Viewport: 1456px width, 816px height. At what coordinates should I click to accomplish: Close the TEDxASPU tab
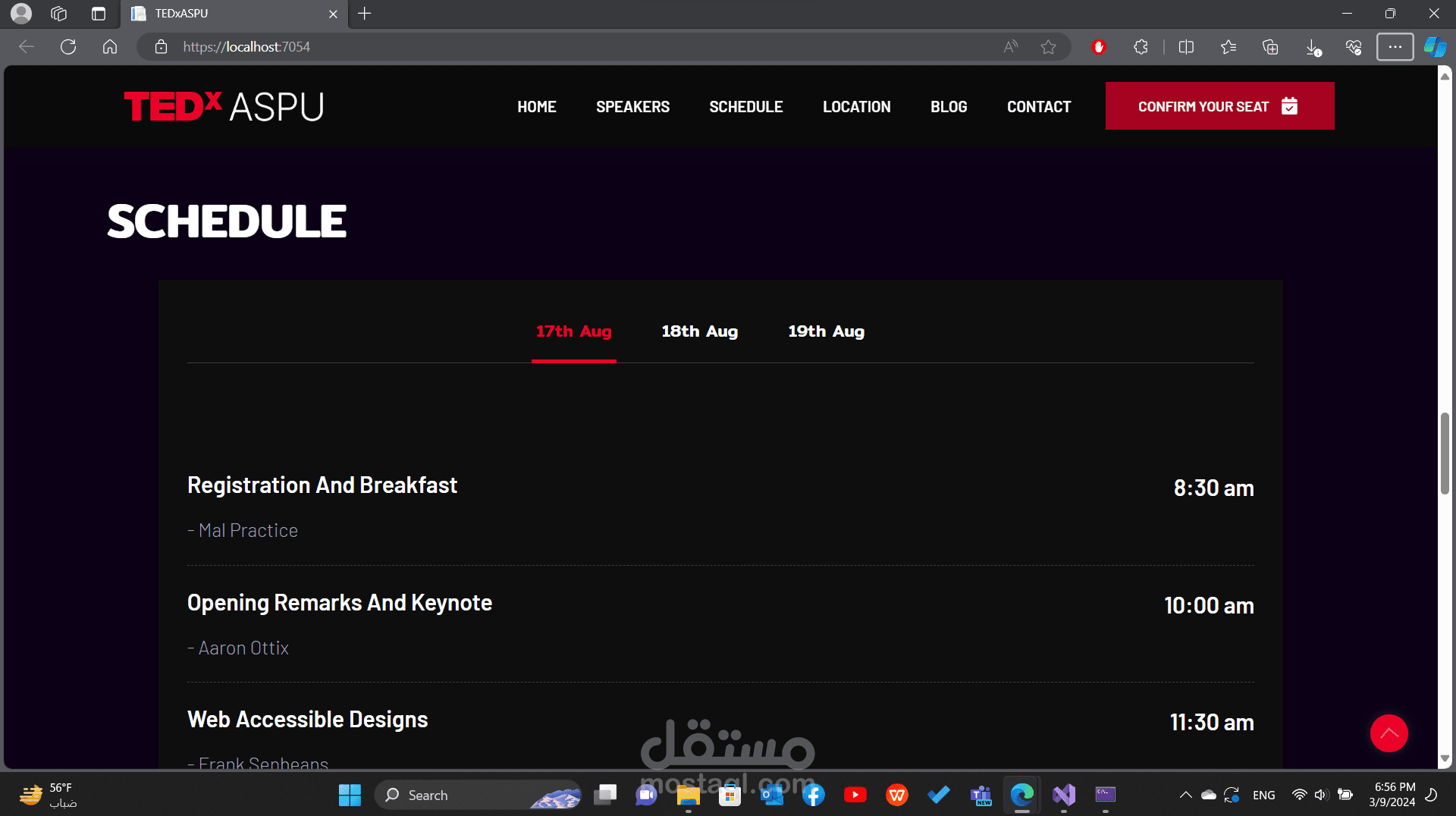[333, 14]
